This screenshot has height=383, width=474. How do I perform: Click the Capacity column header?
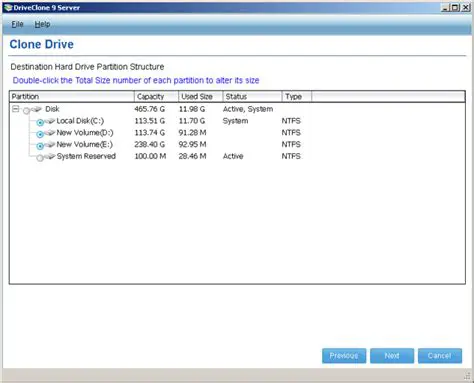(x=156, y=97)
